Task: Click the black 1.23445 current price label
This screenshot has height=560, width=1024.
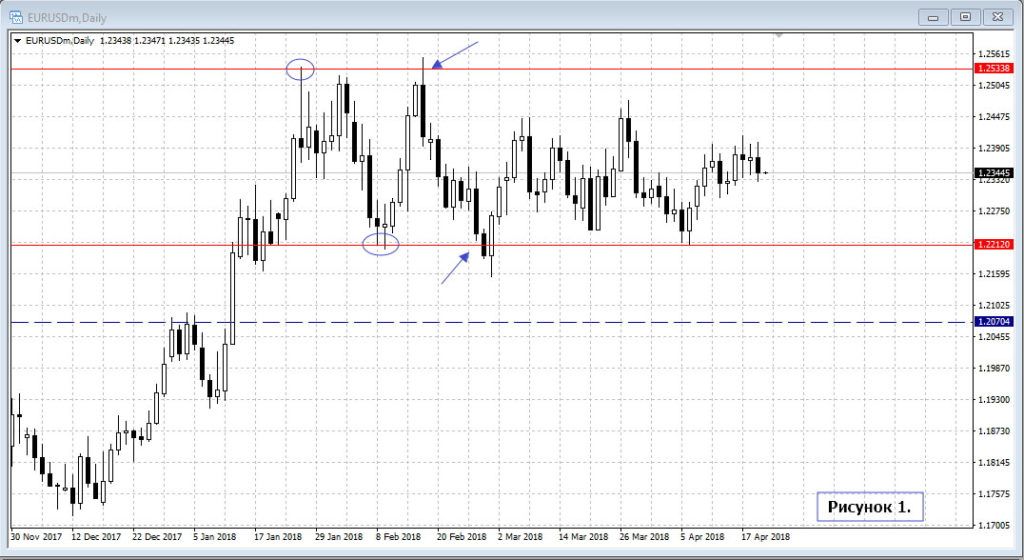Action: 993,173
